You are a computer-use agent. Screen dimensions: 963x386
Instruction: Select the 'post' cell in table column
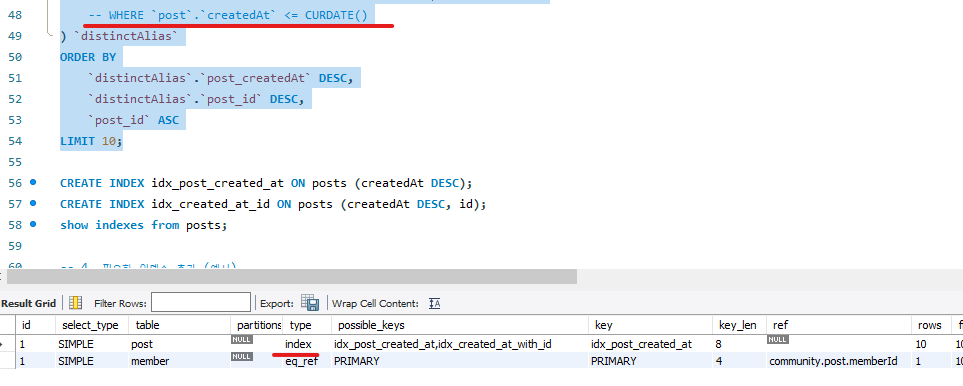point(179,344)
